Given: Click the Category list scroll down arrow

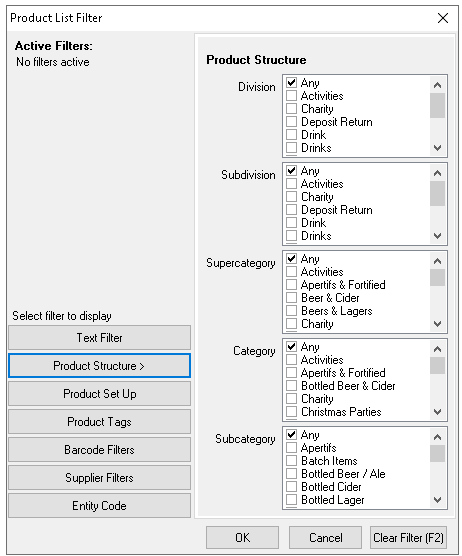Looking at the screenshot, I should tap(438, 412).
